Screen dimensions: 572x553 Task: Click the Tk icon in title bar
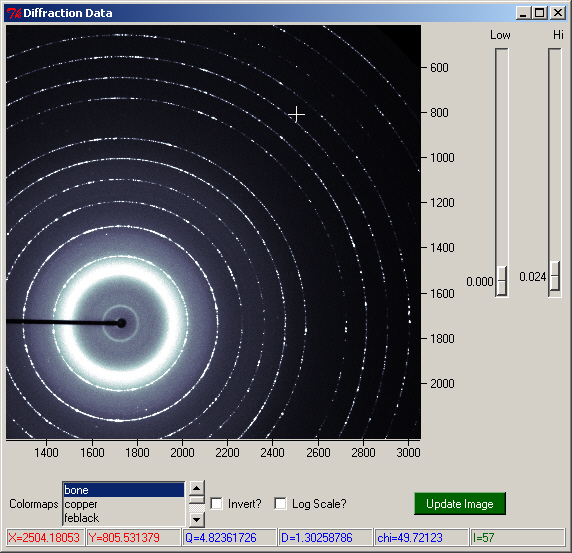click(14, 13)
